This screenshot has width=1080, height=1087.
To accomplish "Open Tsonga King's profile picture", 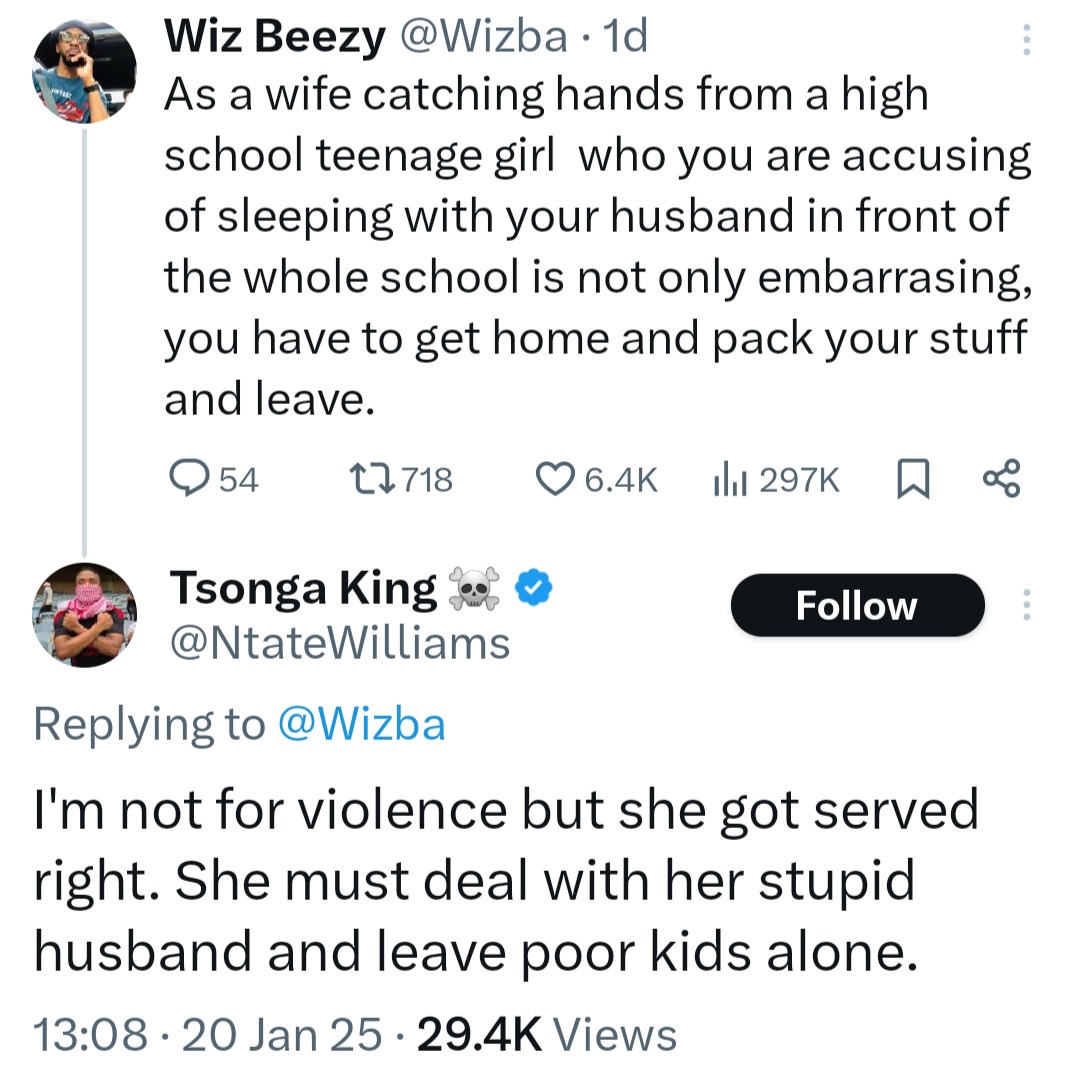I will point(84,614).
